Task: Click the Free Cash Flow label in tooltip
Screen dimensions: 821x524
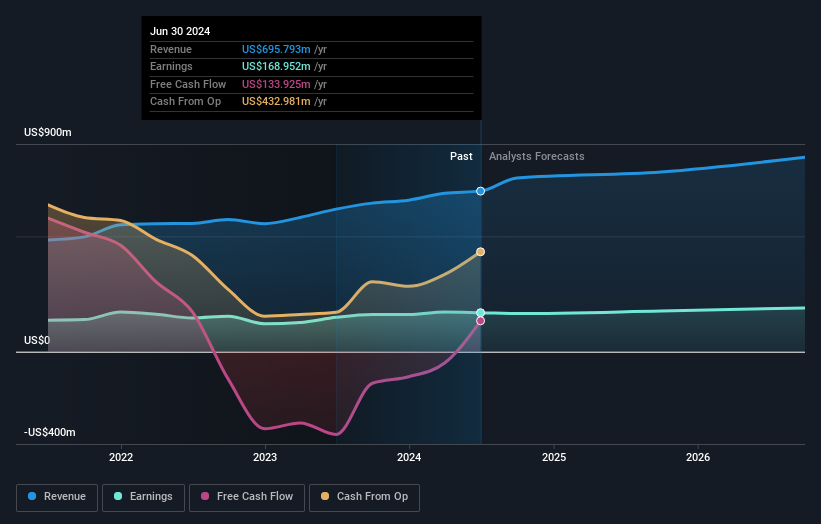Action: tap(188, 84)
